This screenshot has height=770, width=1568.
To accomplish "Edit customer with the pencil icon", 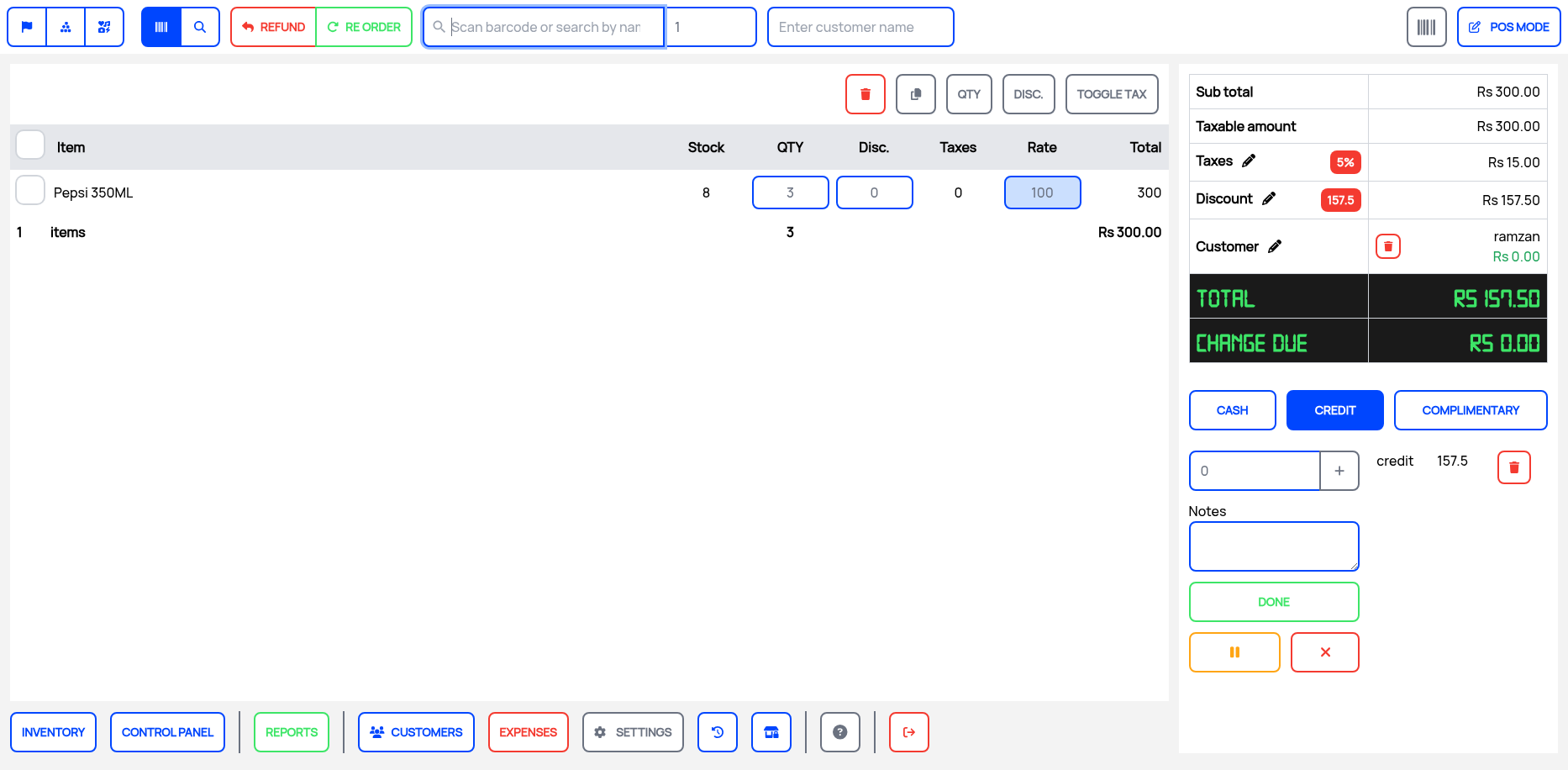I will (x=1275, y=246).
